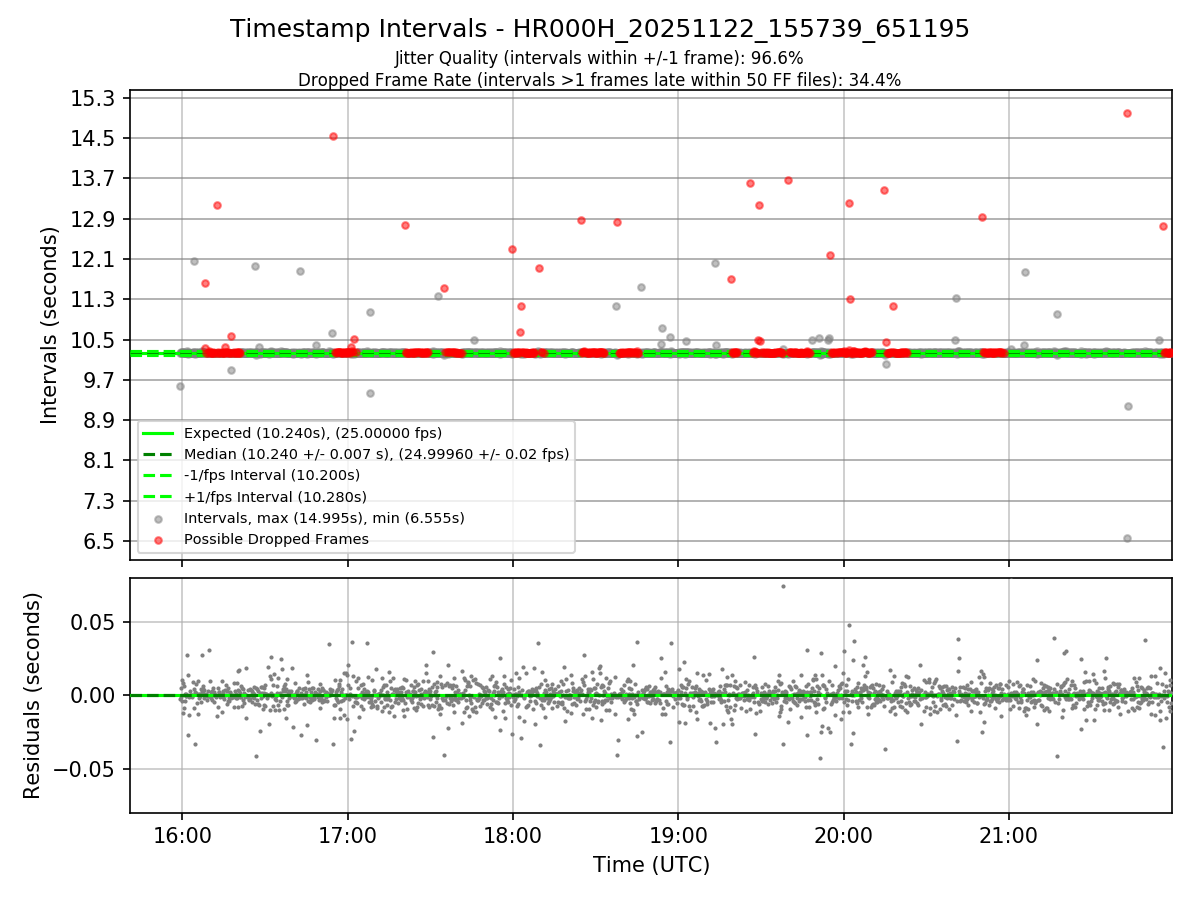
Task: Click the chart title 'Timestamp Intervals - HR000H_20251122_155739_651195'
Action: click(x=600, y=29)
